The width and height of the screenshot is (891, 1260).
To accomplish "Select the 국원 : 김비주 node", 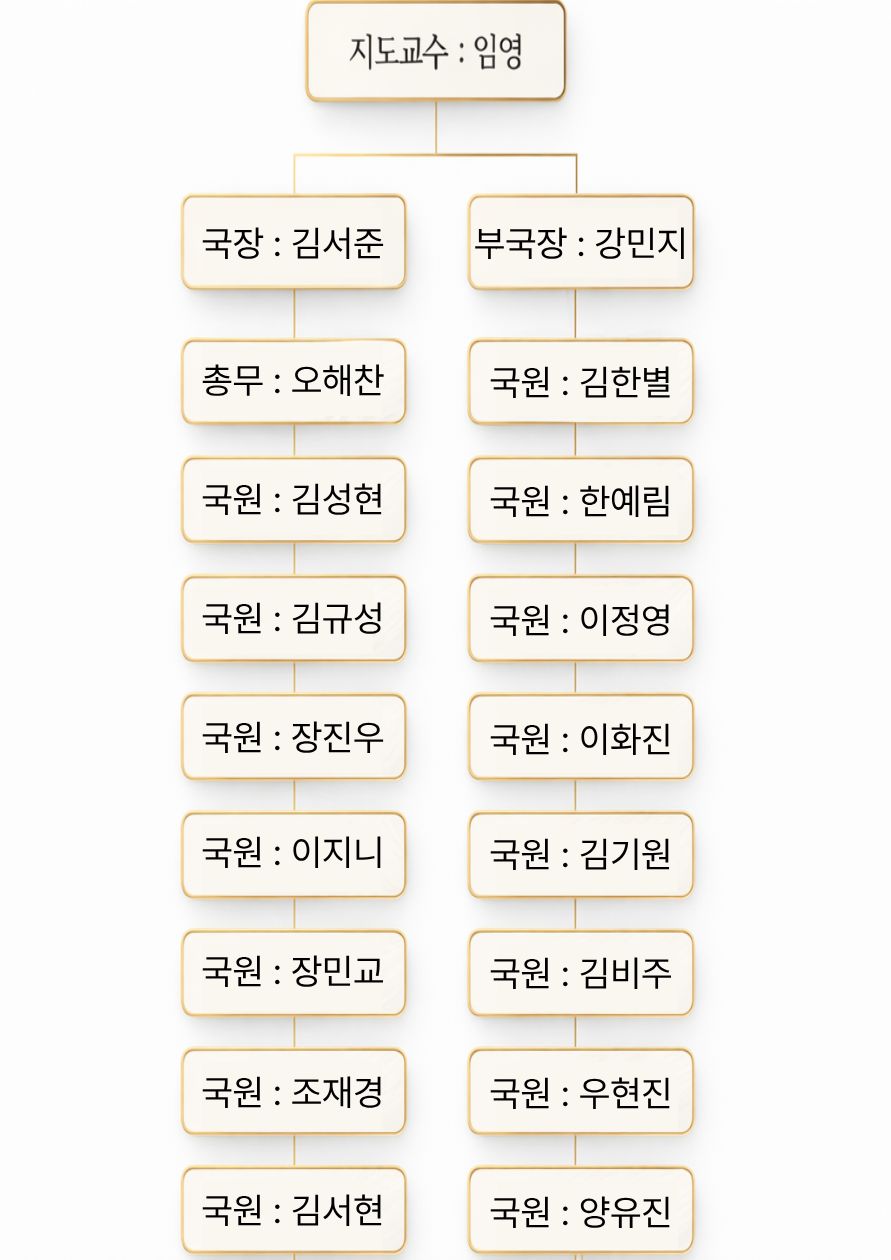I will 580,972.
